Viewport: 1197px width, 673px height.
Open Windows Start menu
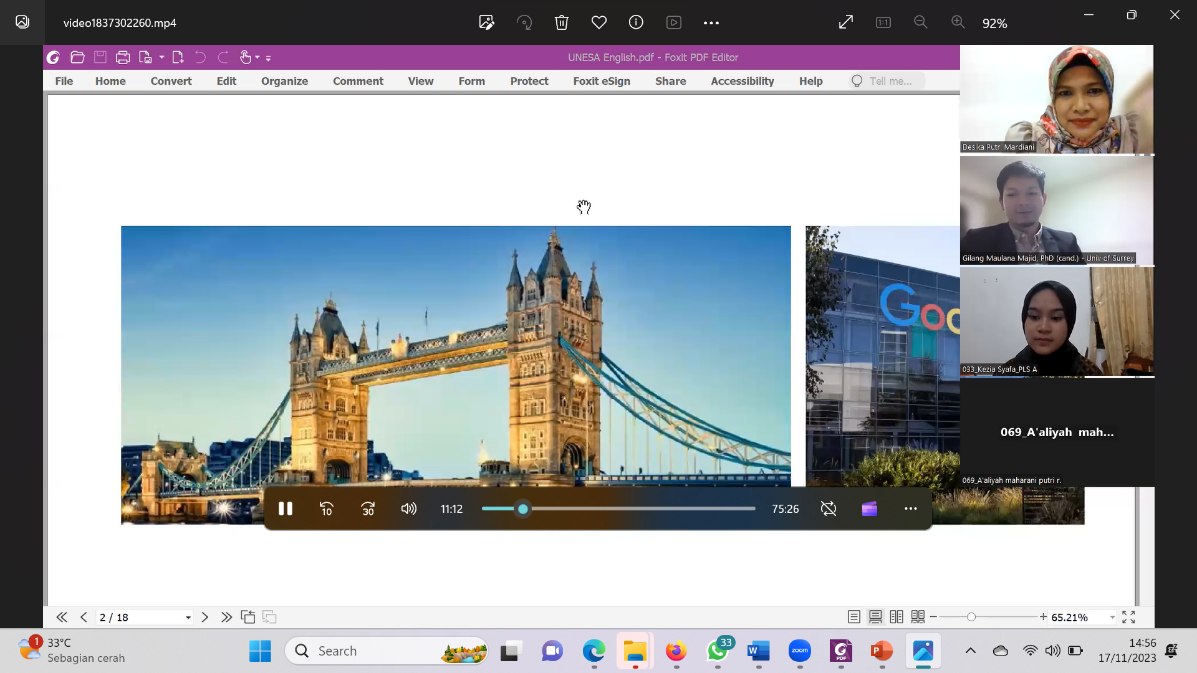tap(260, 651)
